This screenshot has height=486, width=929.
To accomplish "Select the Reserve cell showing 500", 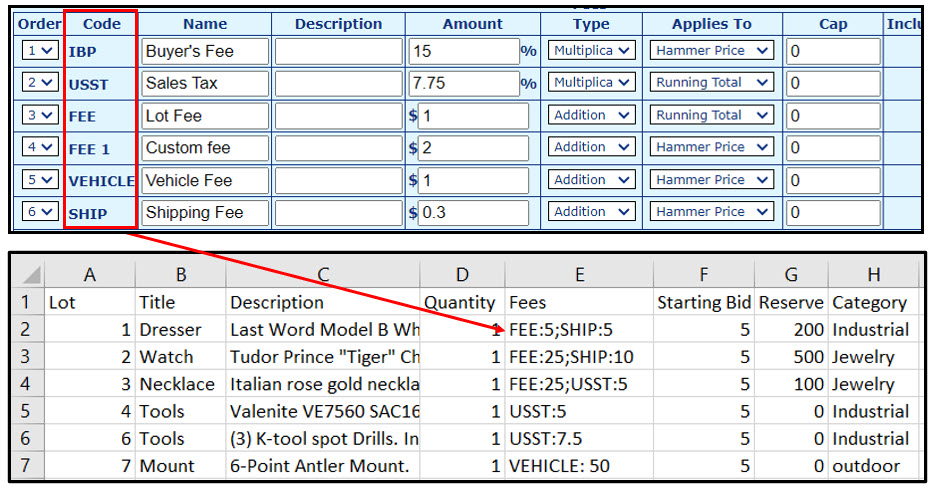I will (x=792, y=356).
